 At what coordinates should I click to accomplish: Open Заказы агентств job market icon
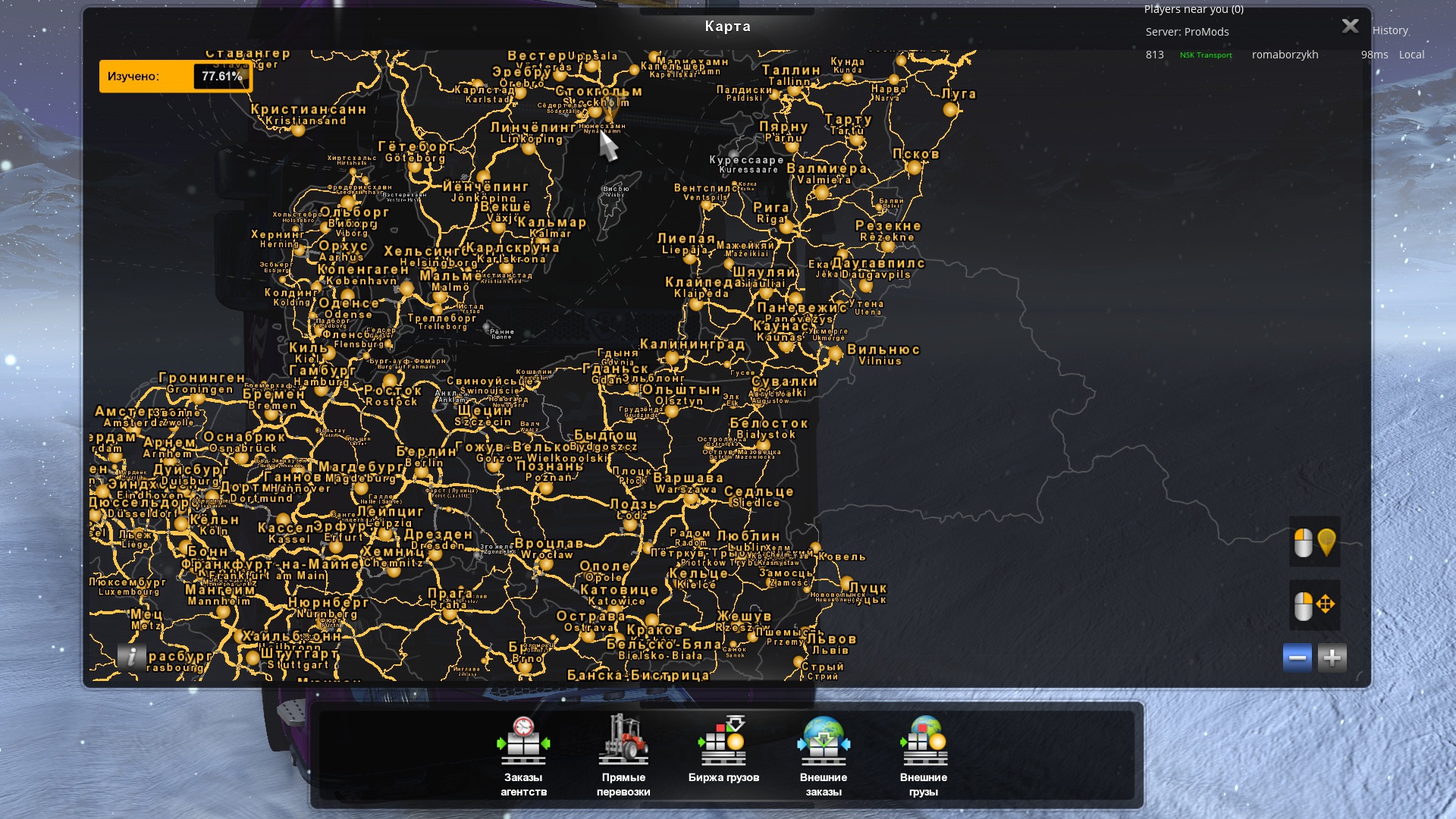coord(523,742)
